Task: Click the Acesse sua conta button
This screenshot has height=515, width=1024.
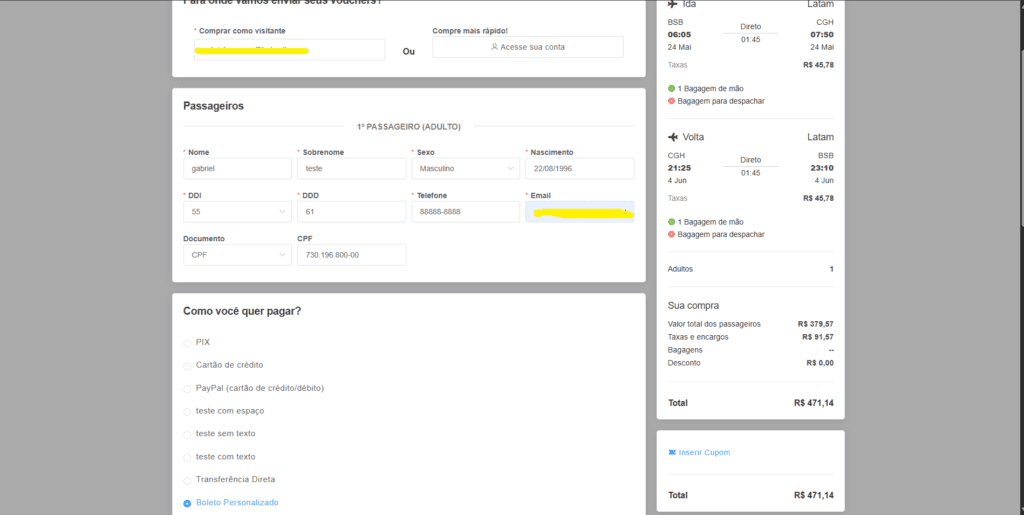Action: [x=527, y=47]
